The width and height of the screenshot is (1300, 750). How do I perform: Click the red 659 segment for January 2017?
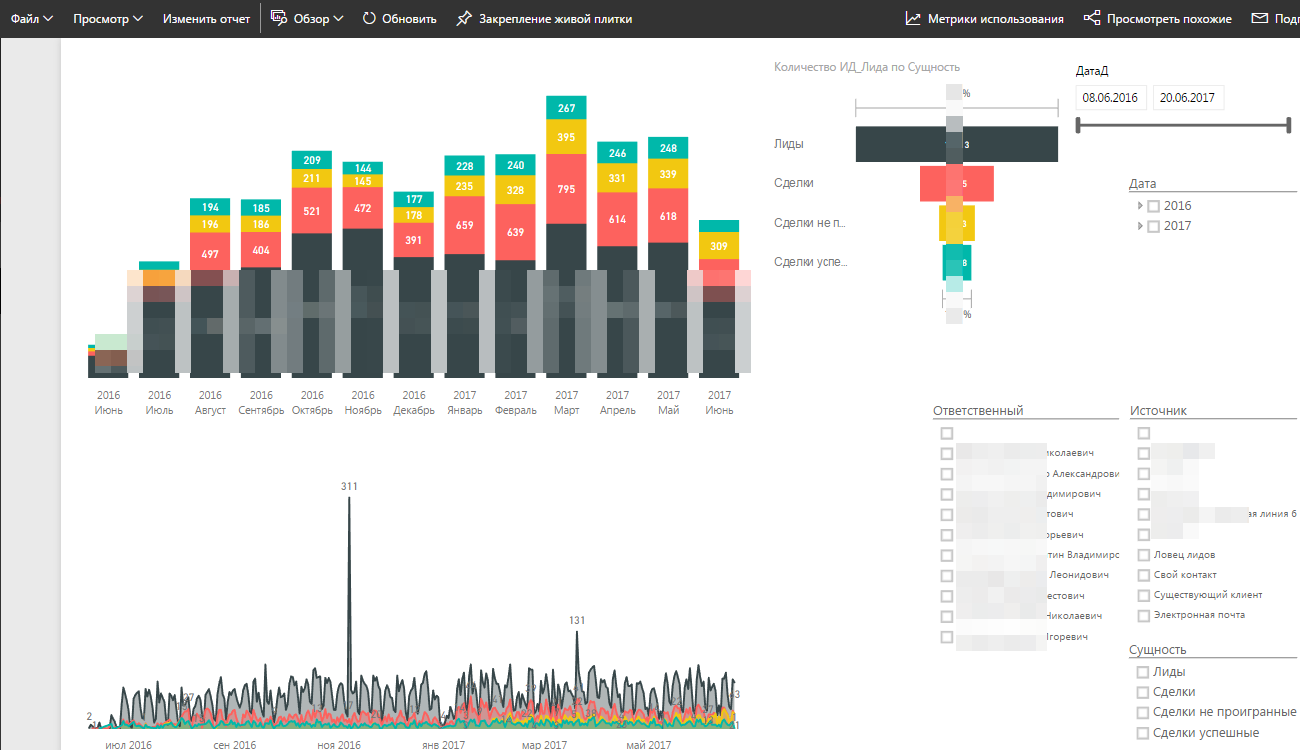click(464, 225)
